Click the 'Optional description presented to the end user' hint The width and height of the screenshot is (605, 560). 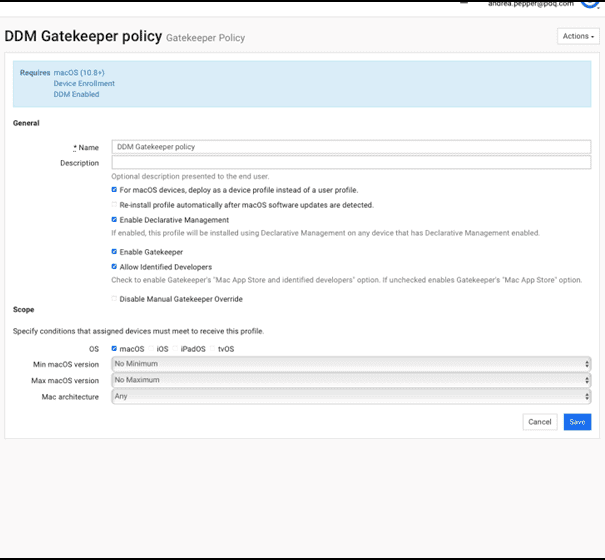(190, 176)
